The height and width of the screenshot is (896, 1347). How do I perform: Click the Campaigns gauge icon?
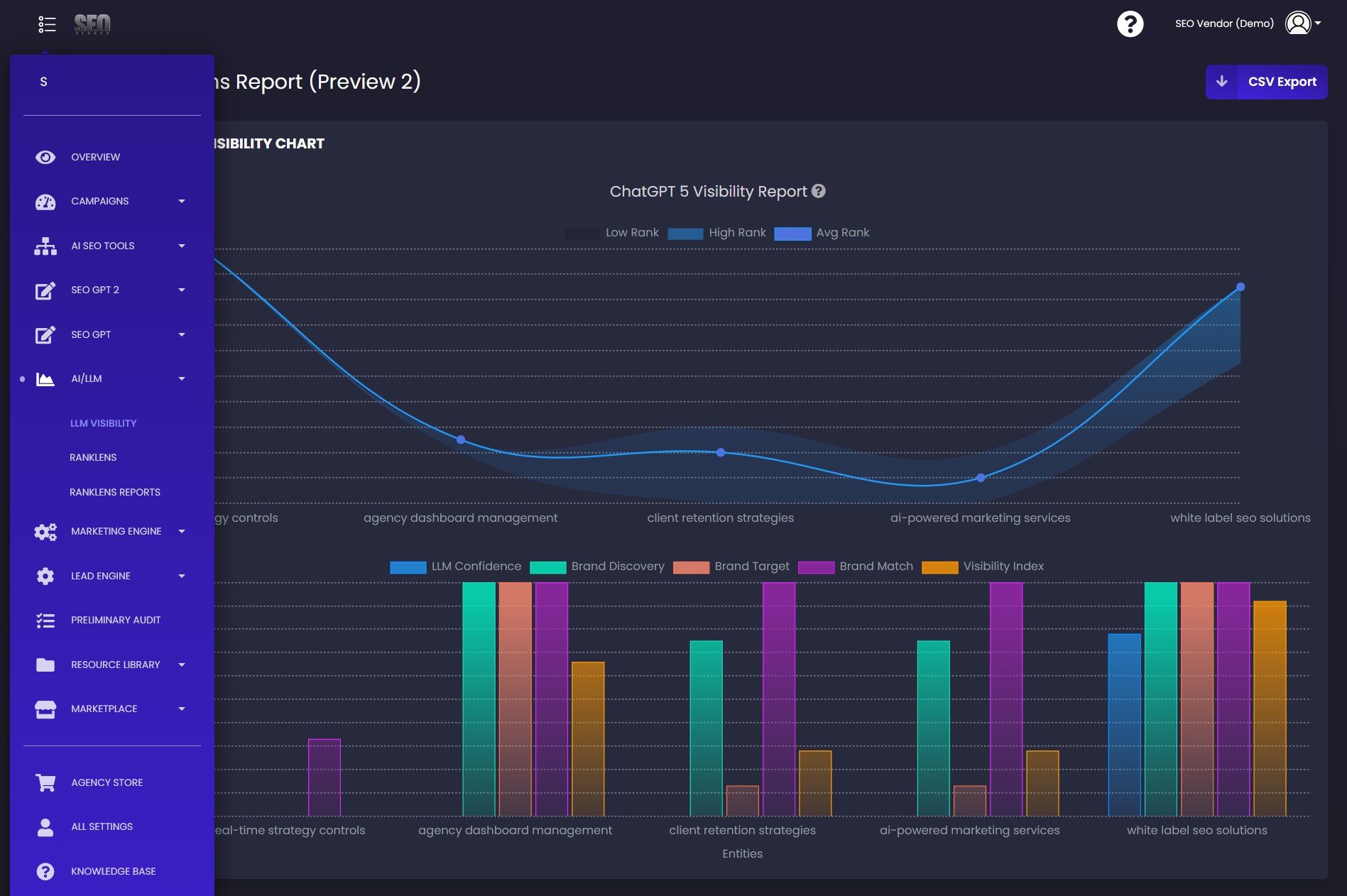click(45, 202)
